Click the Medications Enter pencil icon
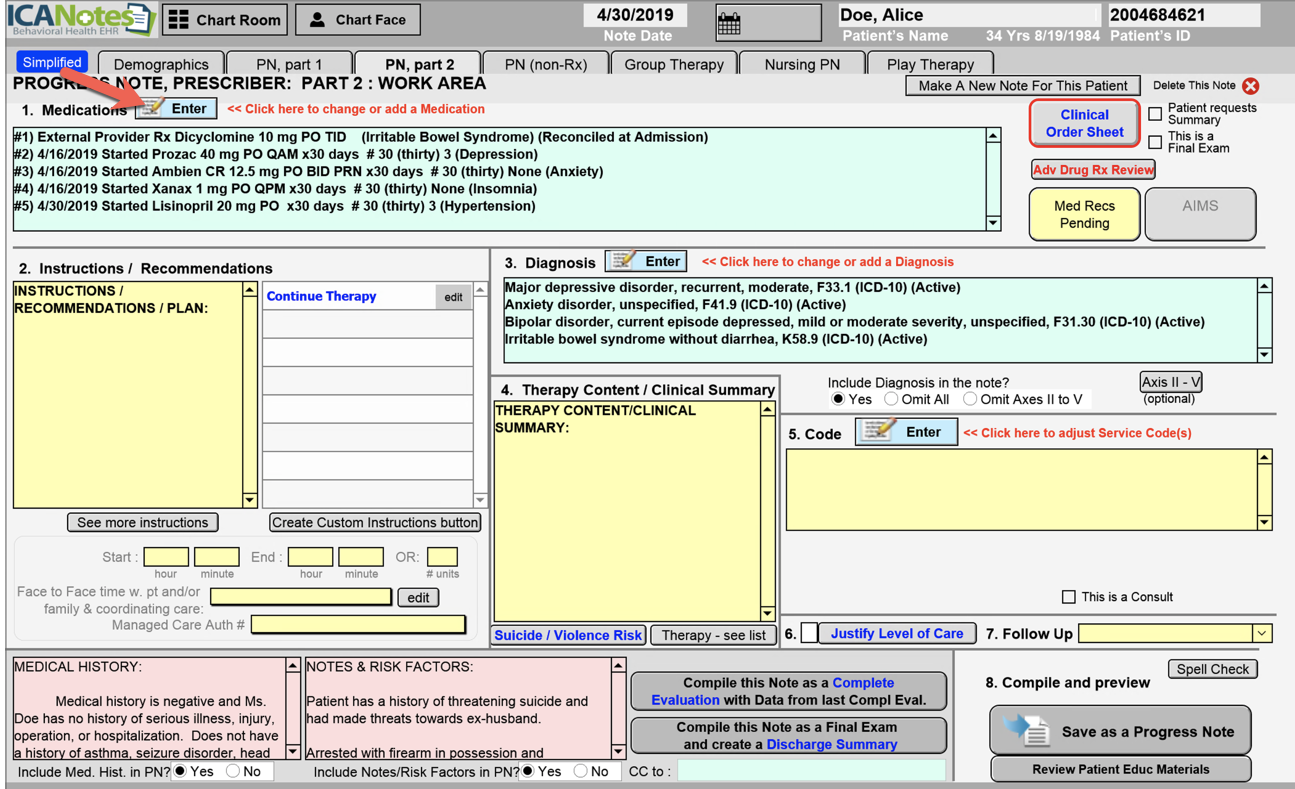This screenshot has width=1295, height=789. pyautogui.click(x=152, y=108)
